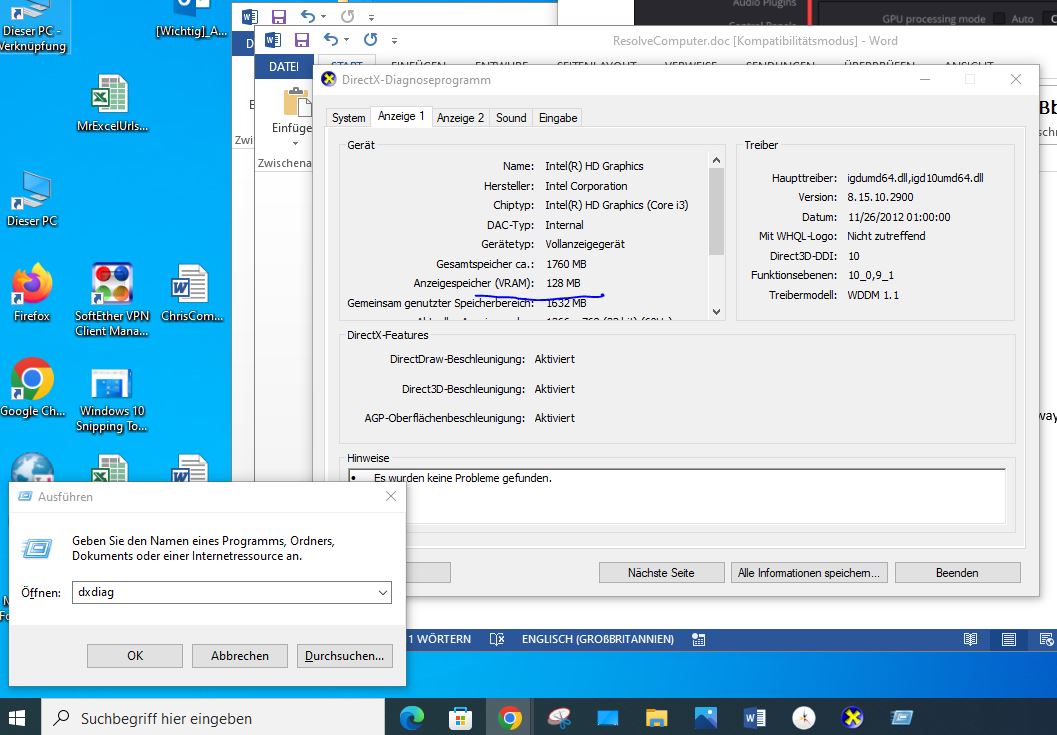Launch Firefox from desktop icon
Image resolution: width=1057 pixels, height=735 pixels.
pos(32,293)
